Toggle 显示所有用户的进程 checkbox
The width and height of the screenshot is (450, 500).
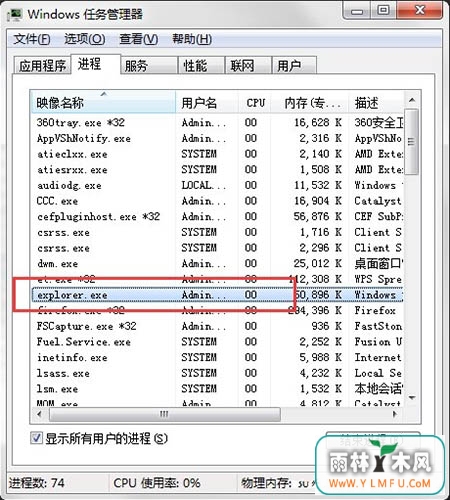pyautogui.click(x=36, y=438)
